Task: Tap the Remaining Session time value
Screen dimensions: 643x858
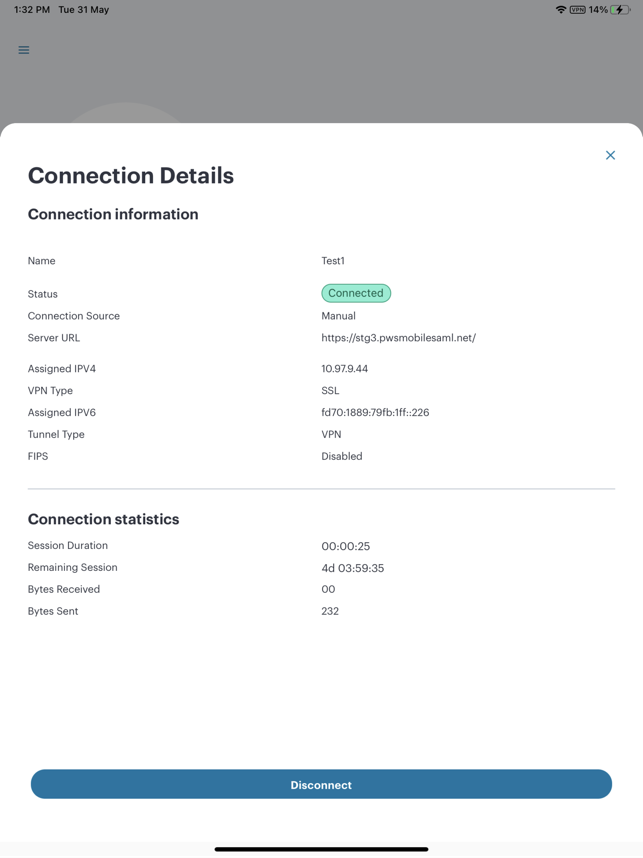Action: tap(352, 568)
